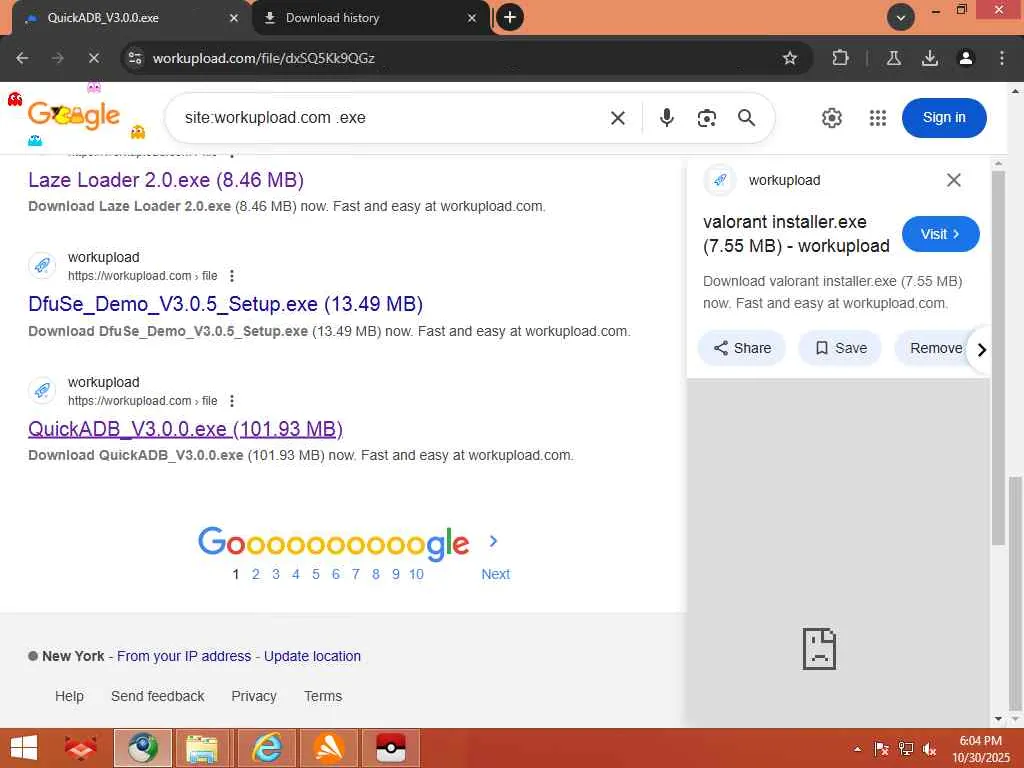This screenshot has height=768, width=1024.
Task: Open the downloads toolbar icon
Action: point(929,58)
